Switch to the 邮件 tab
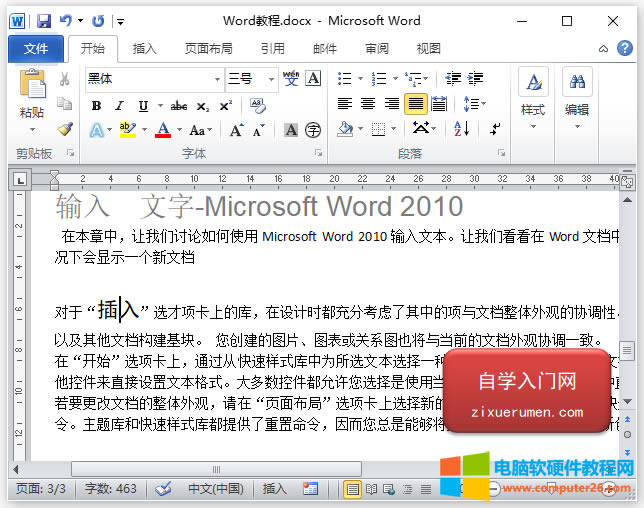The width and height of the screenshot is (644, 508). pos(324,48)
